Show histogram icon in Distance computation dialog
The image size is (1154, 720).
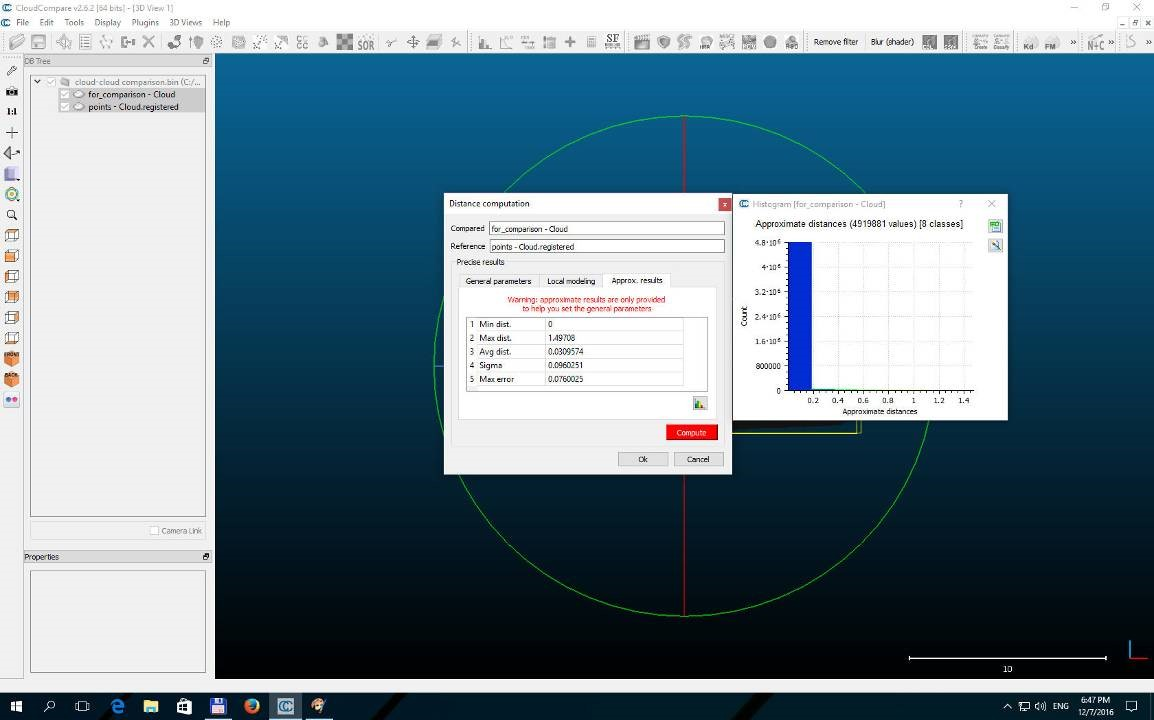[x=699, y=403]
